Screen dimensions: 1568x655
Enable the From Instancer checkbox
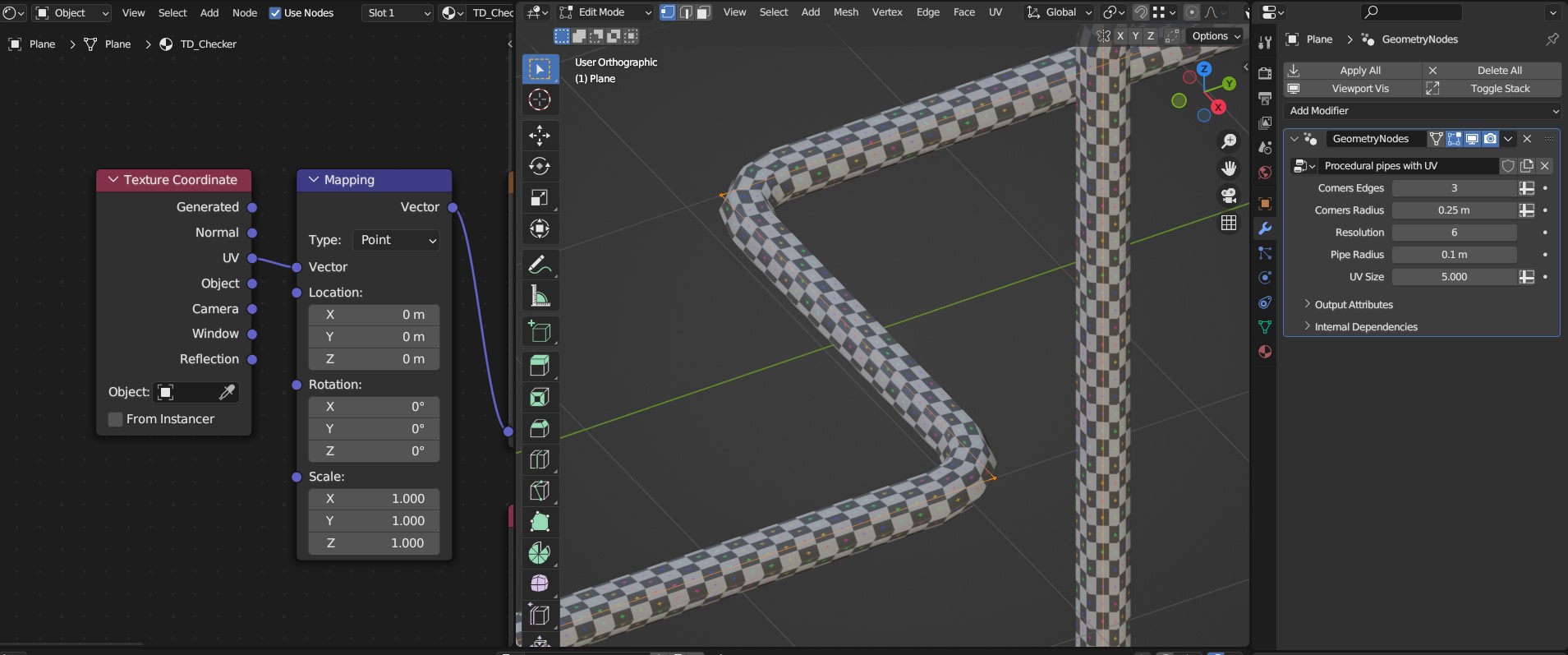coord(116,419)
